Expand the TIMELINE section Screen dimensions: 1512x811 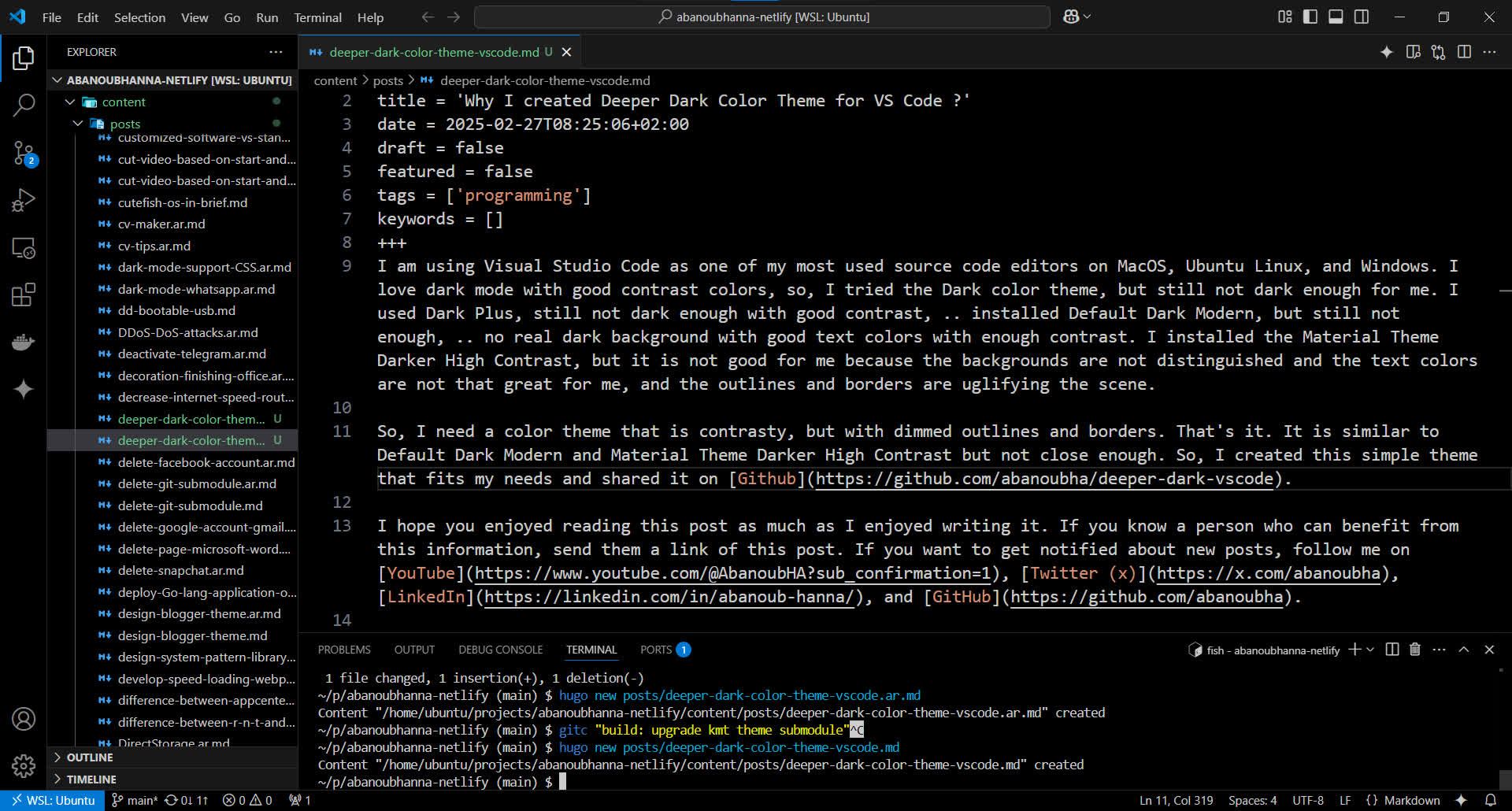[91, 780]
